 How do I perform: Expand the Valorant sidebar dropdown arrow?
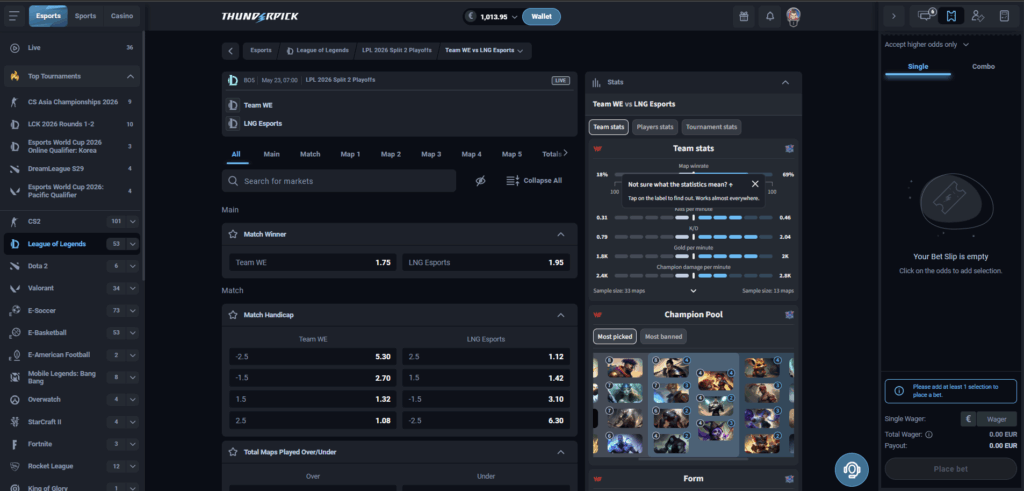tap(133, 288)
